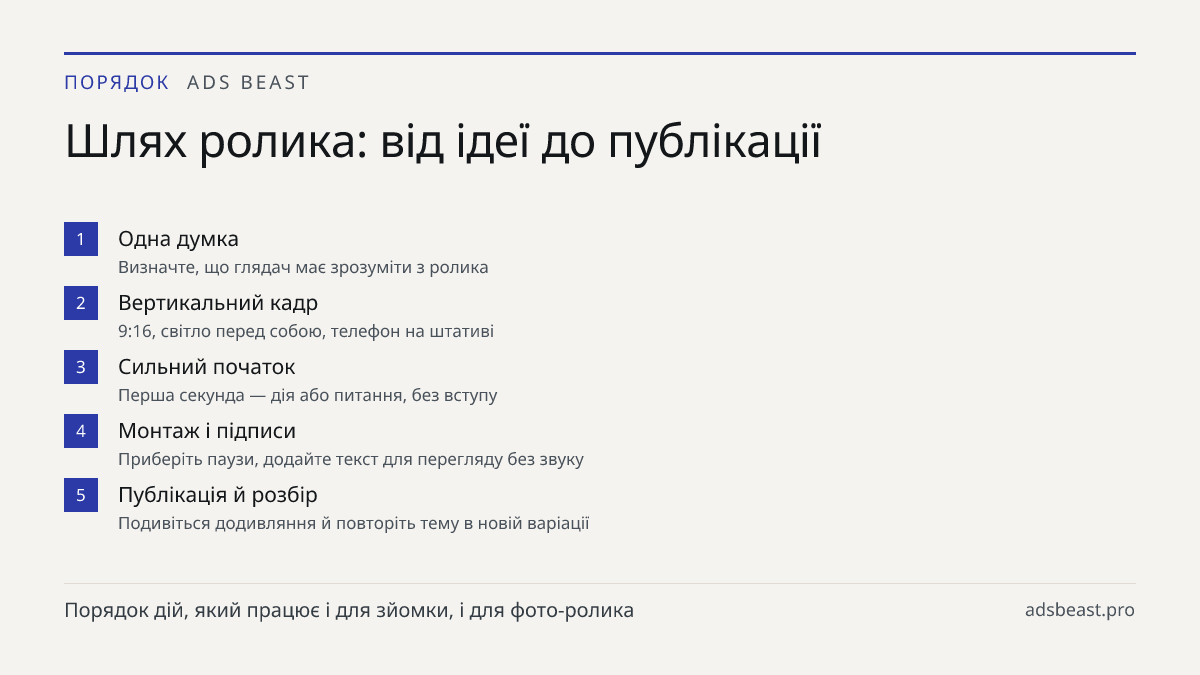The height and width of the screenshot is (675, 1200).
Task: Click the line Приберіть паузи, додайте текст
Action: (351, 460)
